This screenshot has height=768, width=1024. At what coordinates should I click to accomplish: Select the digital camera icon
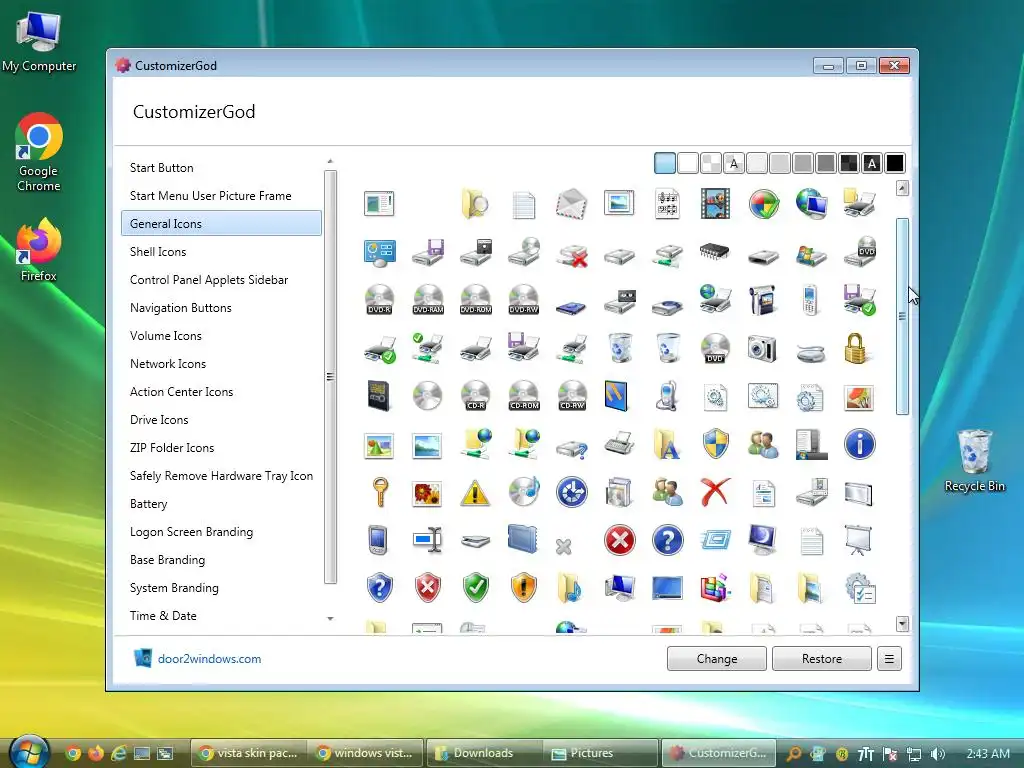[762, 349]
